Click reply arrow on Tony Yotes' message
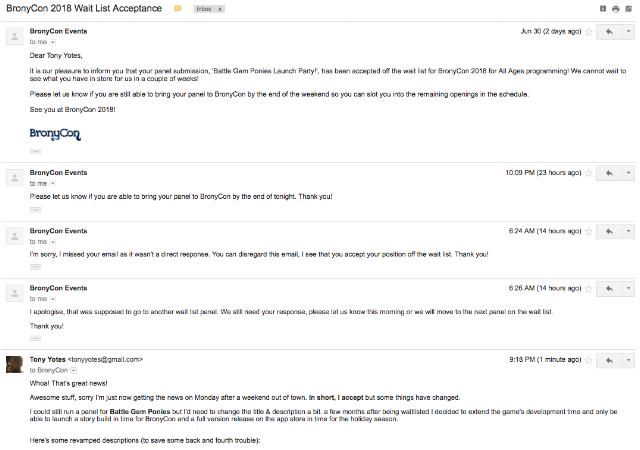The height and width of the screenshot is (450, 640). (x=609, y=360)
